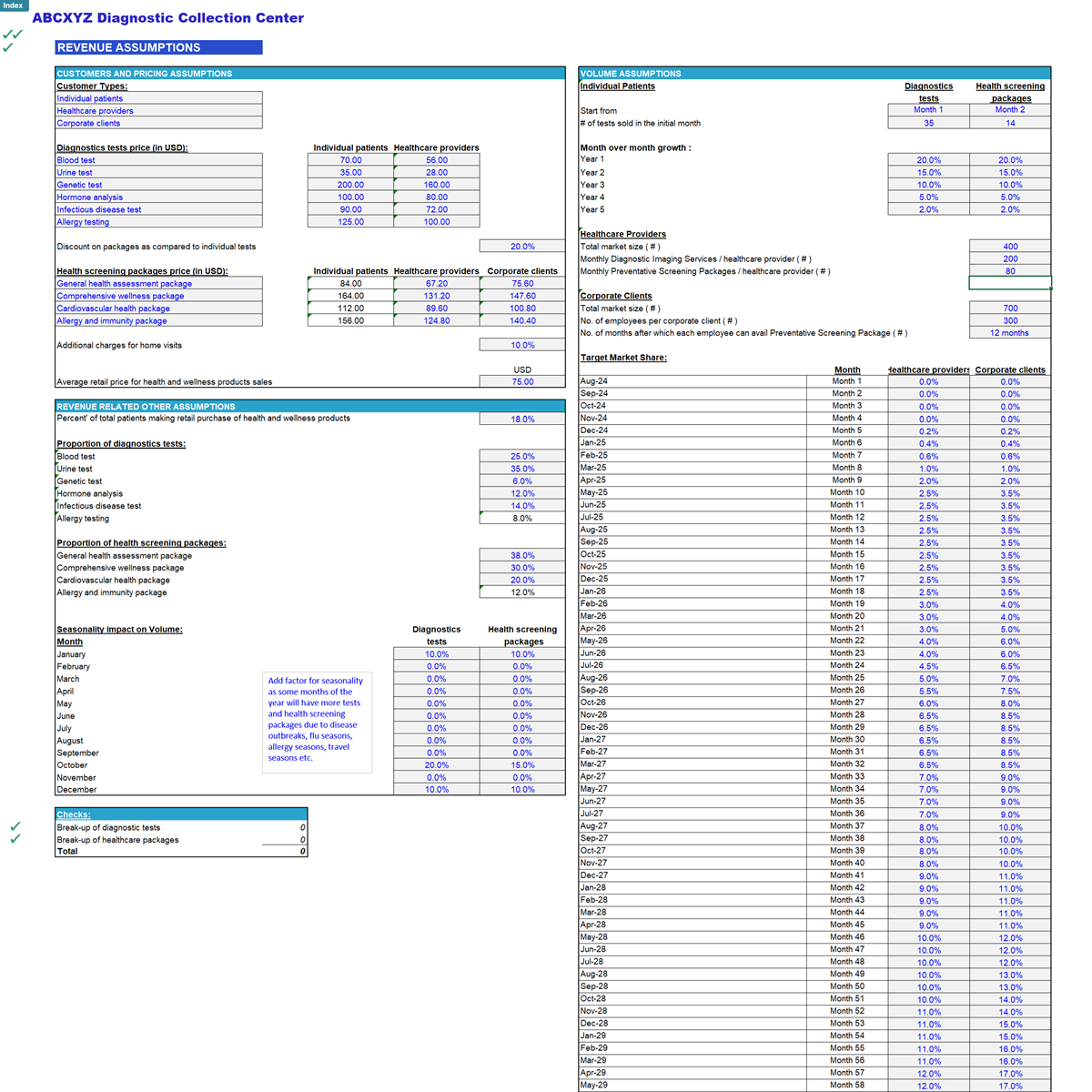Select the '12 months' interval cell
This screenshot has width=1092, height=1092.
click(1010, 333)
